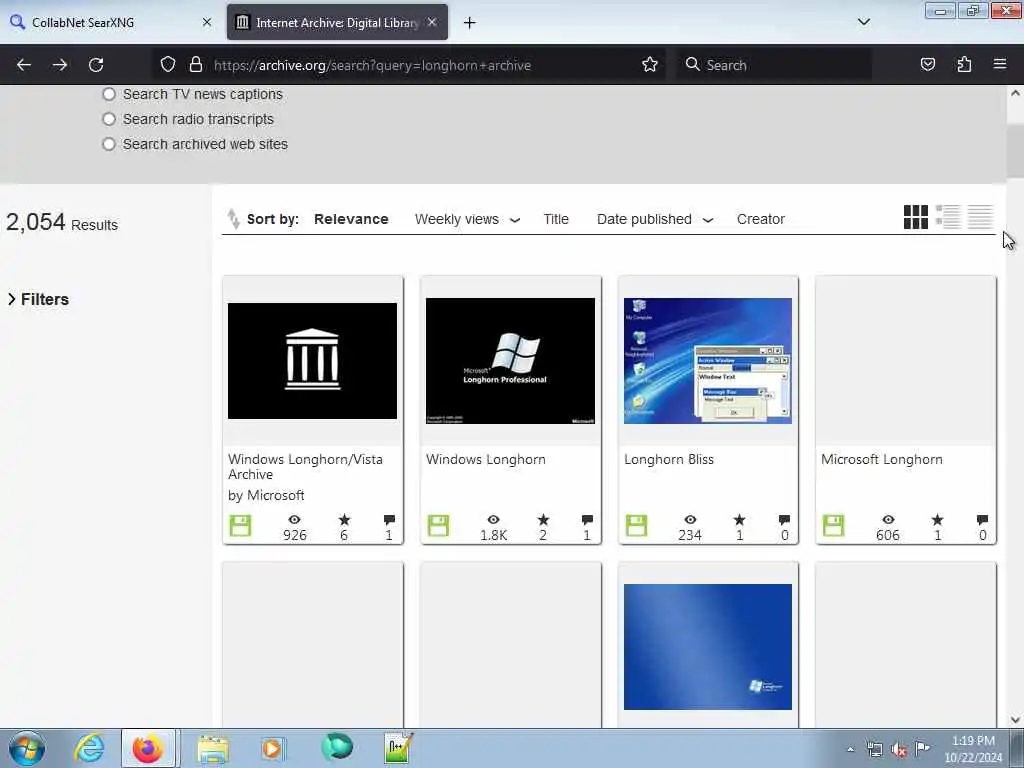Viewport: 1024px width, 768px height.
Task: Open File Explorer folder in taskbar
Action: click(213, 748)
